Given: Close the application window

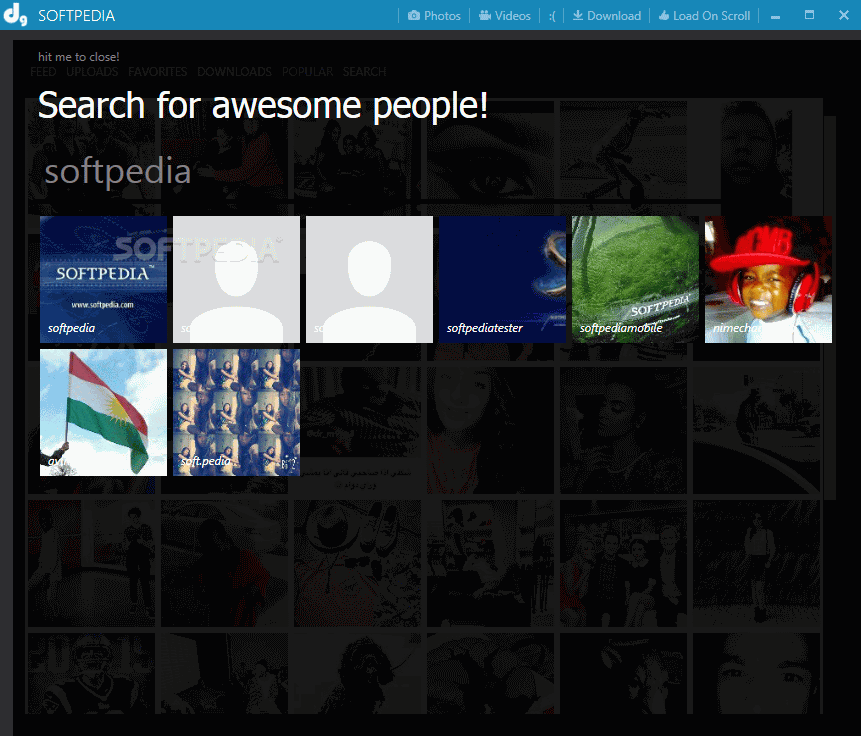Looking at the screenshot, I should pyautogui.click(x=844, y=15).
